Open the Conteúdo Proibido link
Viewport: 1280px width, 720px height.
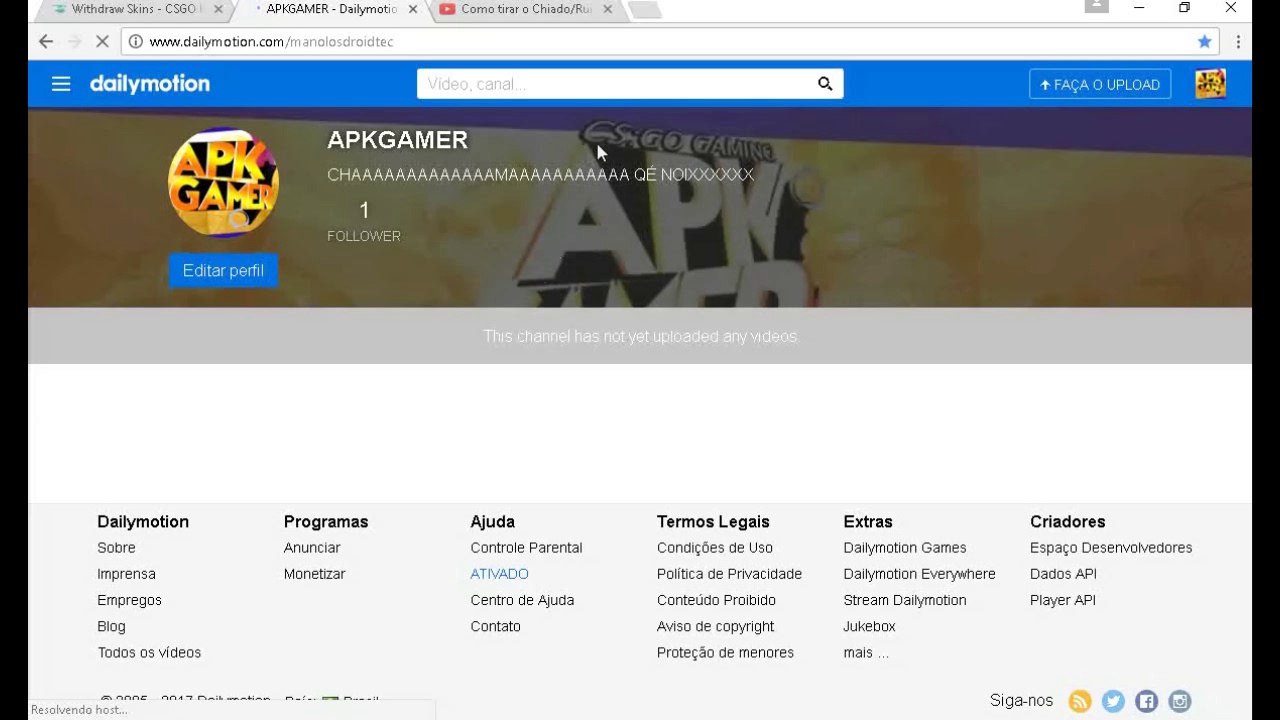point(716,600)
